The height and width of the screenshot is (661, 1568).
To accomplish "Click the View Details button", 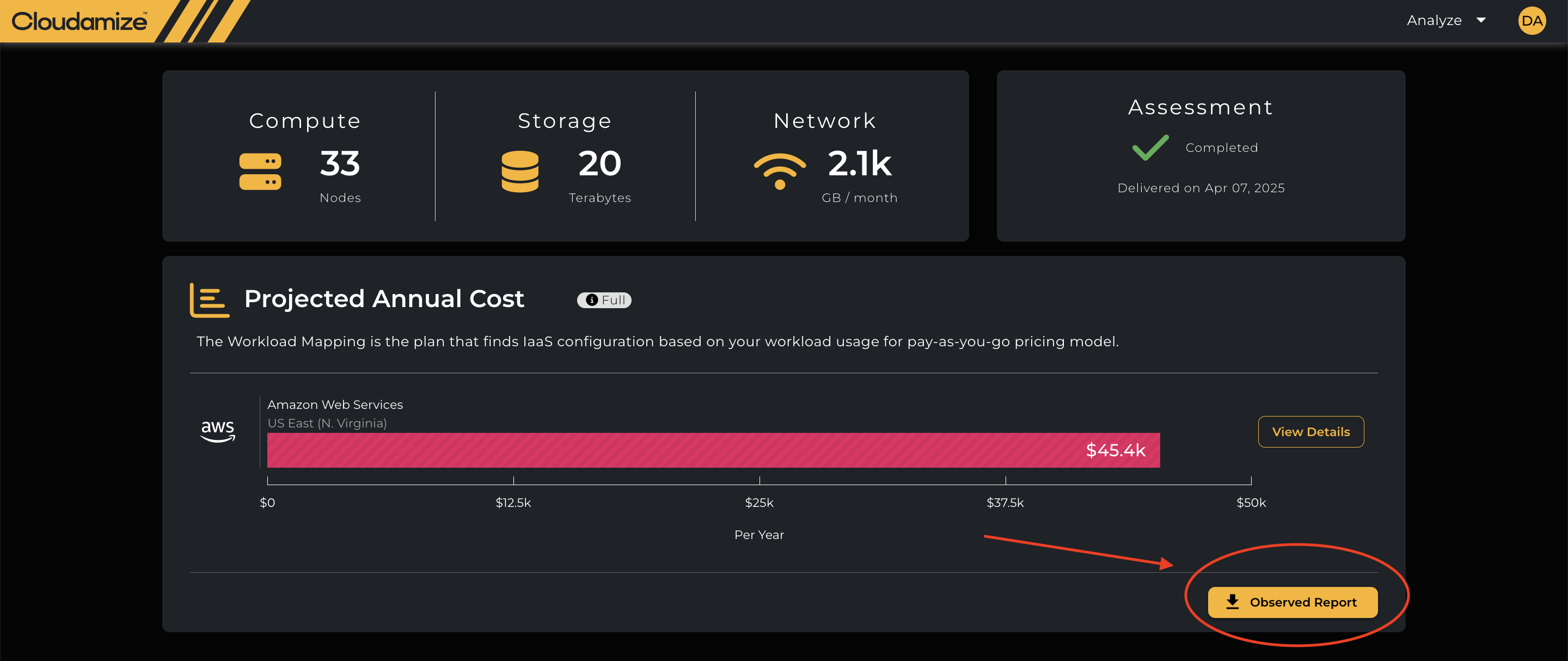I will tap(1310, 432).
